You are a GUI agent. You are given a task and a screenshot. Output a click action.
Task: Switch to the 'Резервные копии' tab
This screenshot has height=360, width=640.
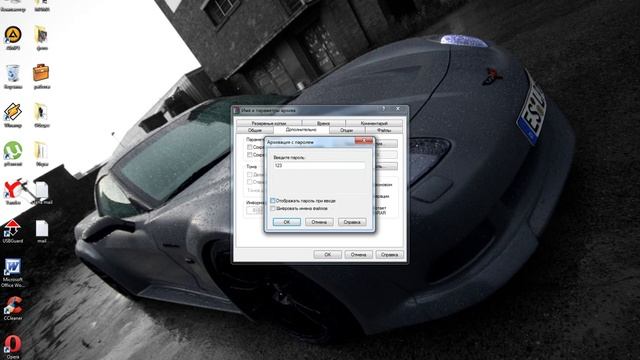[x=269, y=123]
